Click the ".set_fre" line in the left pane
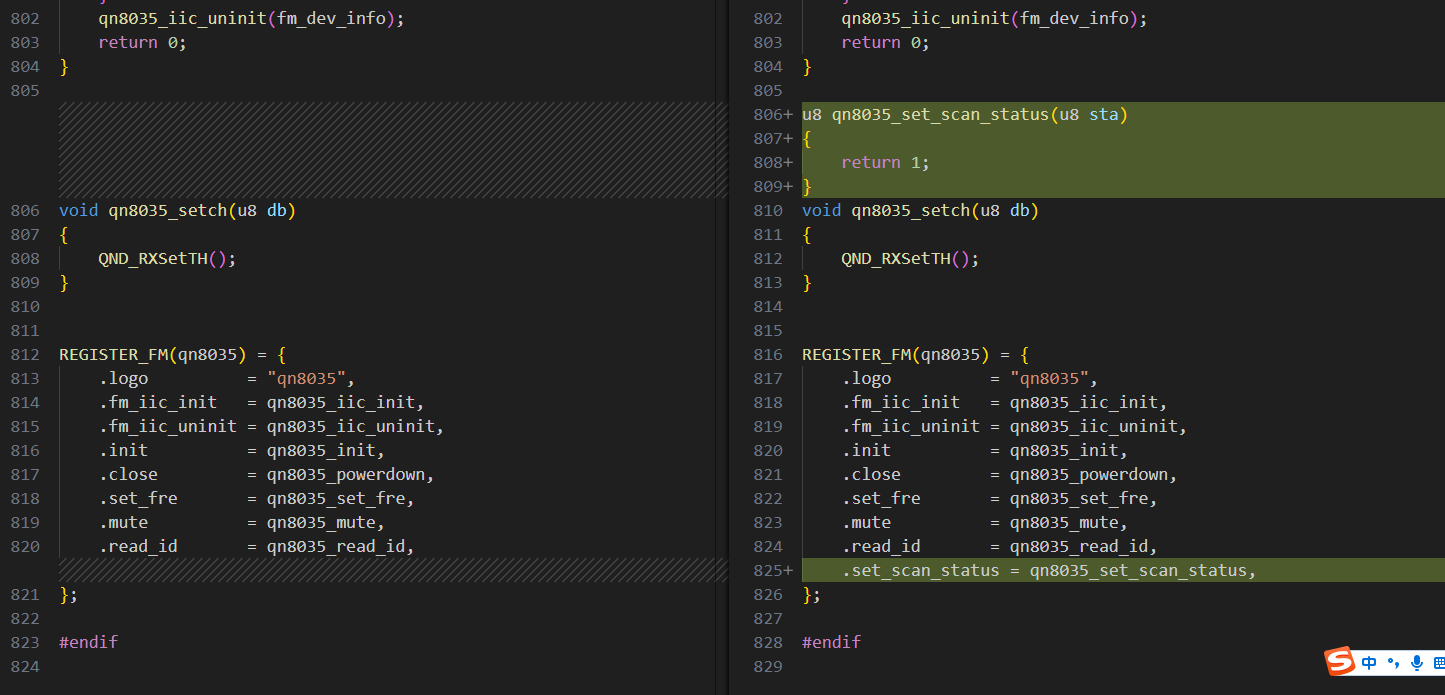The width and height of the screenshot is (1445, 695). (256, 499)
